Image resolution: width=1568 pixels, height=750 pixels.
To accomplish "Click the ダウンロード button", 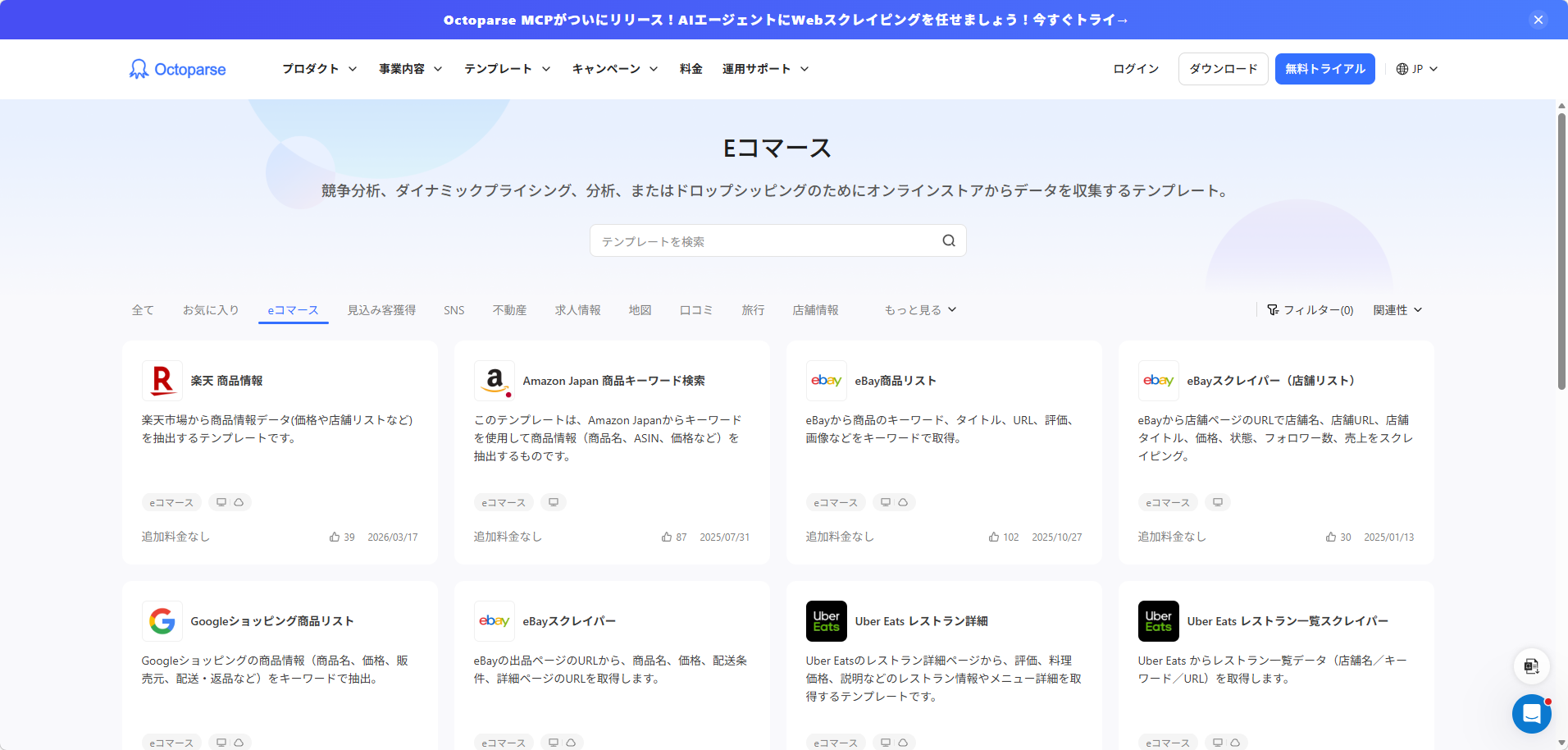I will (x=1223, y=69).
